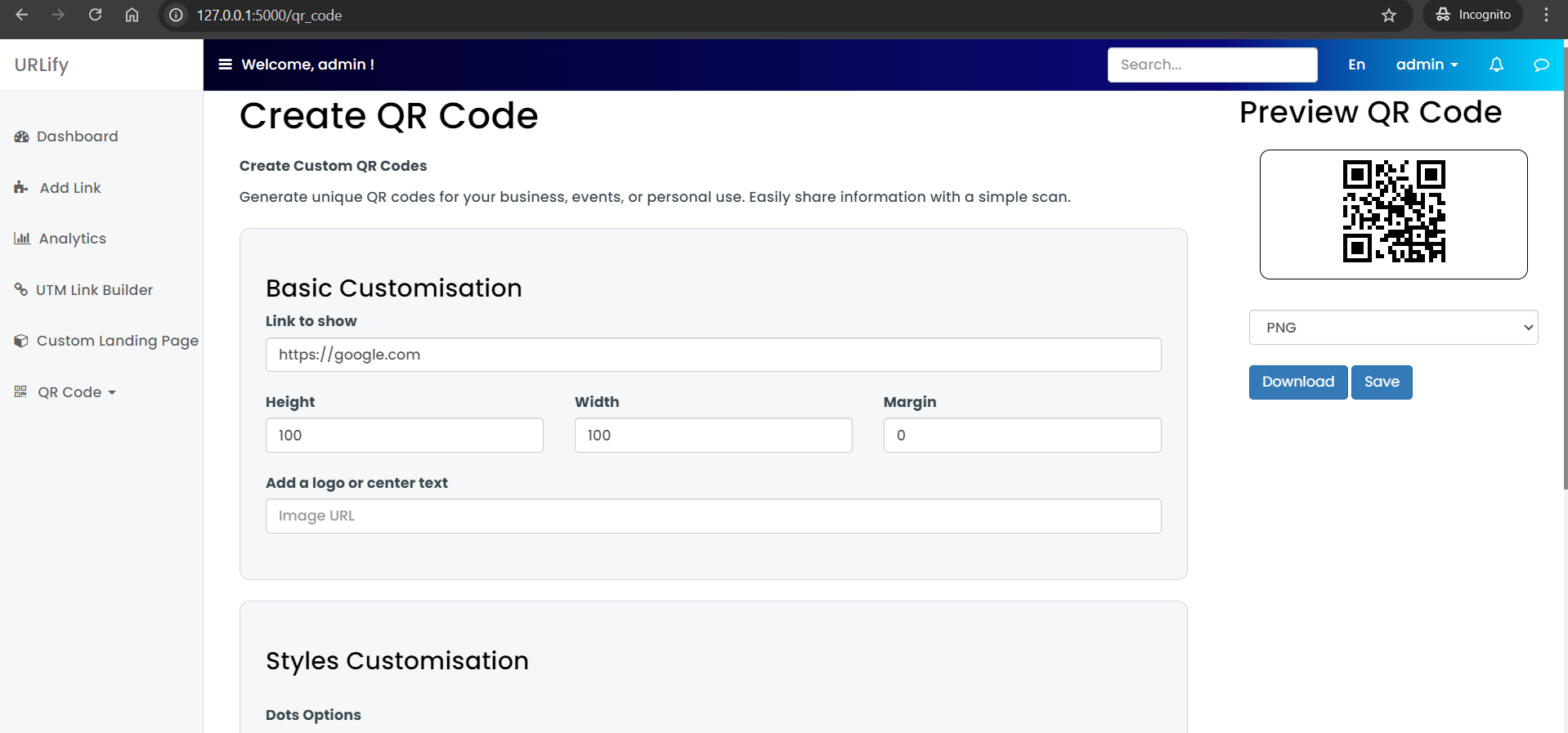
Task: Go to browser home icon
Action: pyautogui.click(x=132, y=15)
